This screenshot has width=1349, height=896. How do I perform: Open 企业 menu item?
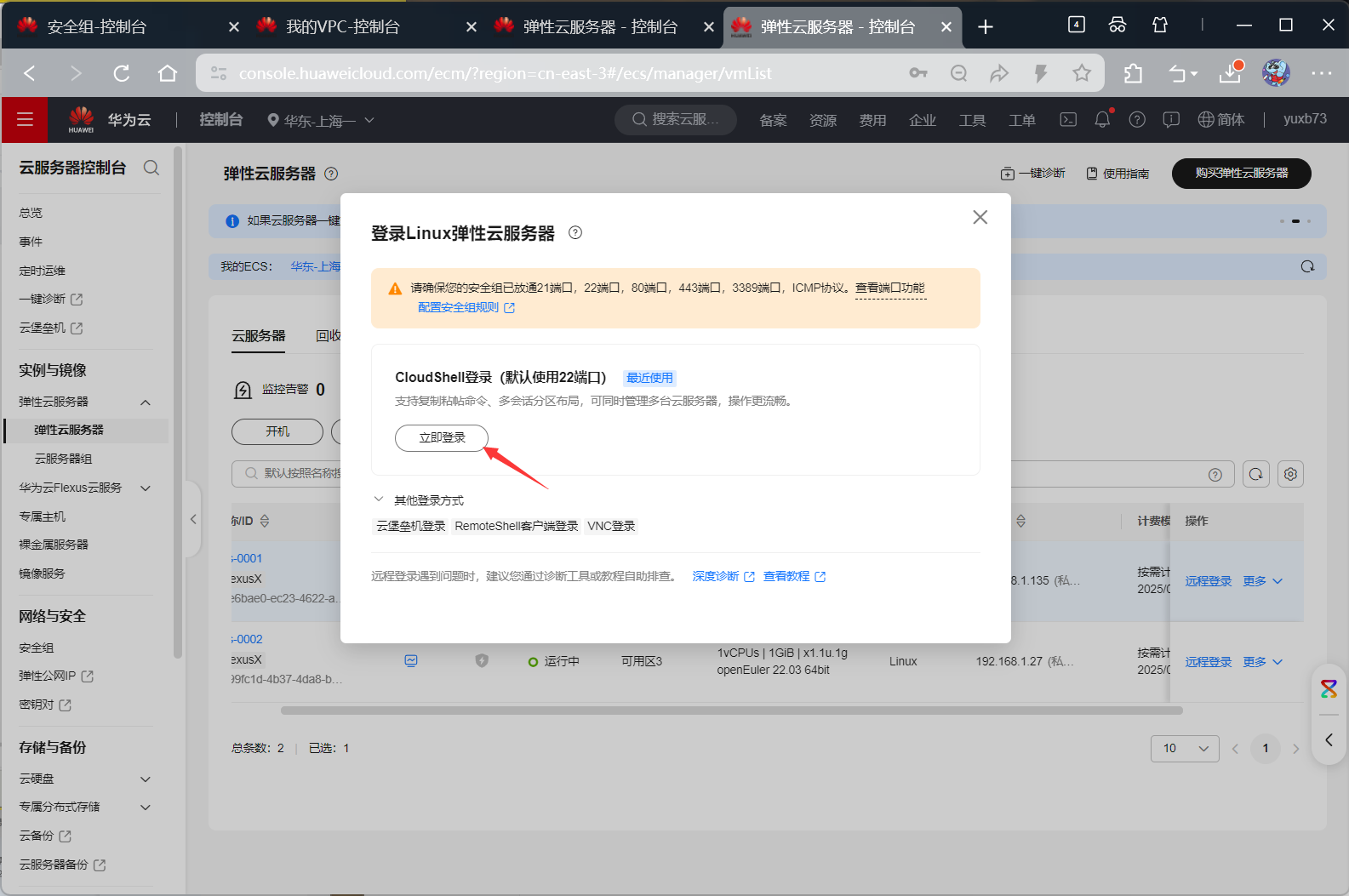pyautogui.click(x=922, y=120)
